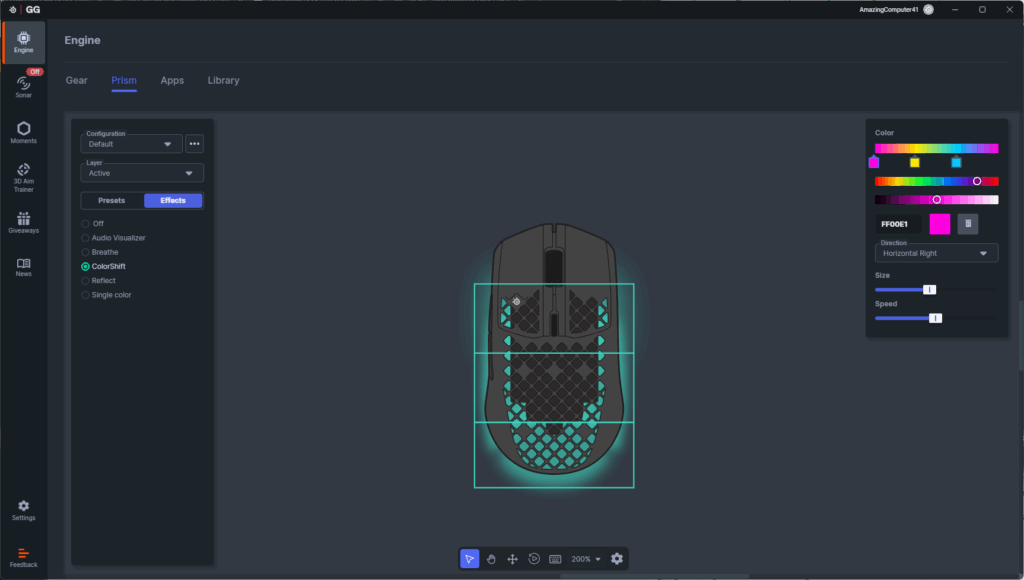Select the hand pan tool
1024x580 pixels.
click(x=491, y=559)
